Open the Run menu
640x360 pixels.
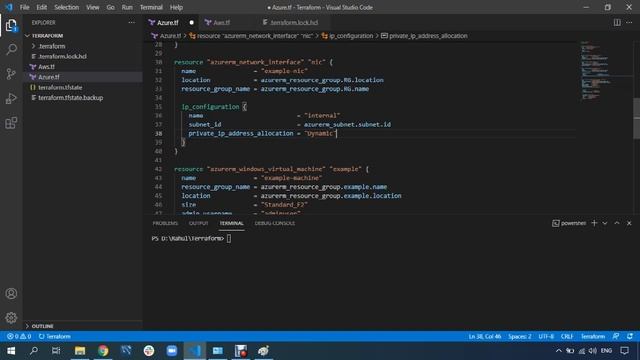[x=127, y=7]
